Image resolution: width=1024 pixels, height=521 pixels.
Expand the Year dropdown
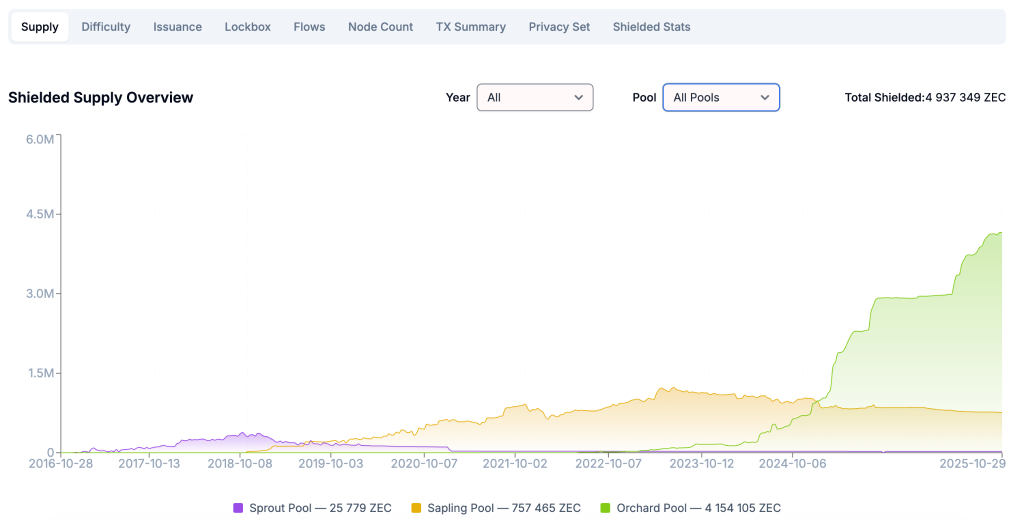[x=534, y=97]
